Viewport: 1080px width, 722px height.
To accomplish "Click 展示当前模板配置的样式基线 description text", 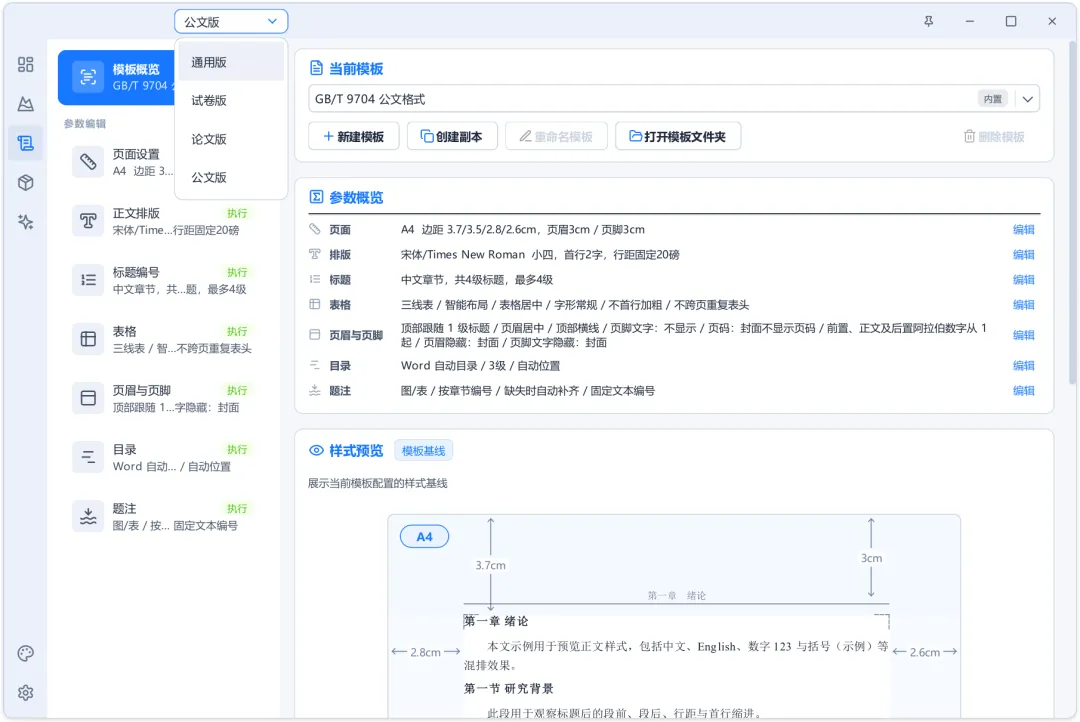I will (377, 484).
